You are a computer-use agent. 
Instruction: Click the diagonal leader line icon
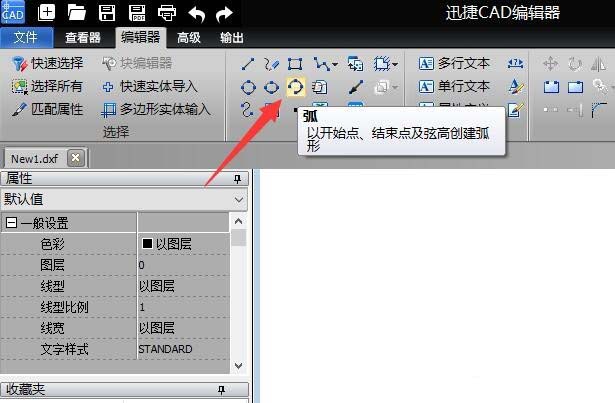pos(355,87)
